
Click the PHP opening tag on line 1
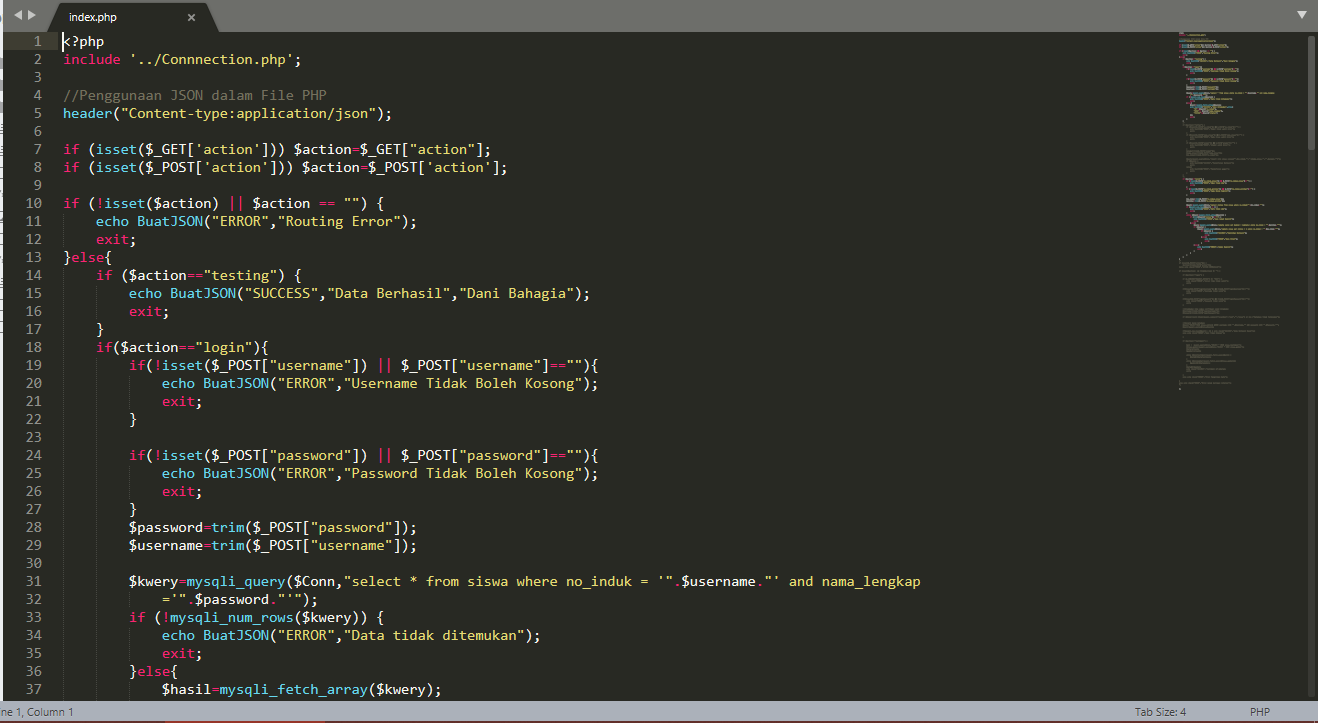pyautogui.click(x=82, y=41)
